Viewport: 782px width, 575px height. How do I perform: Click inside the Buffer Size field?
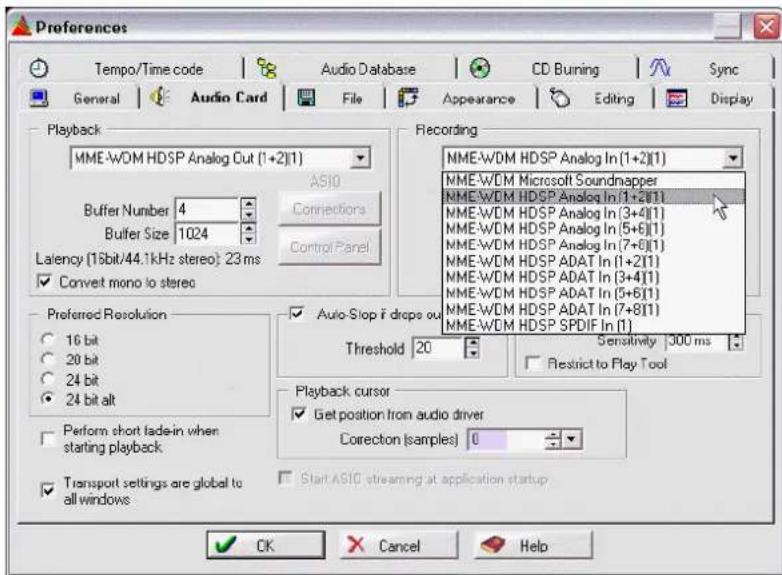(207, 233)
